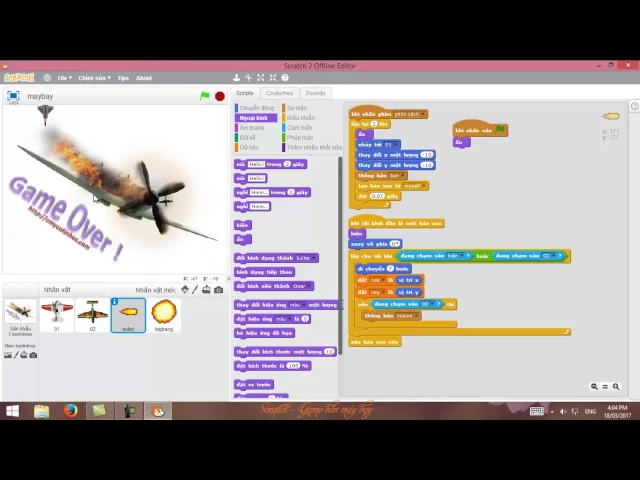Expand the 'Over' costume dropdown in block

coord(307,286)
